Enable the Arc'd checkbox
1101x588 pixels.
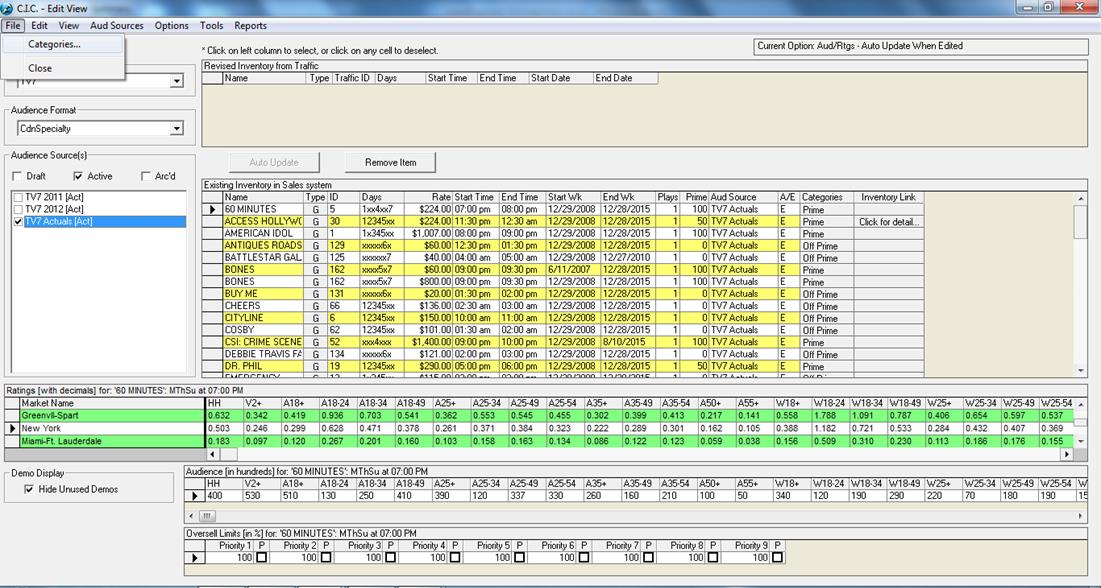click(x=146, y=177)
